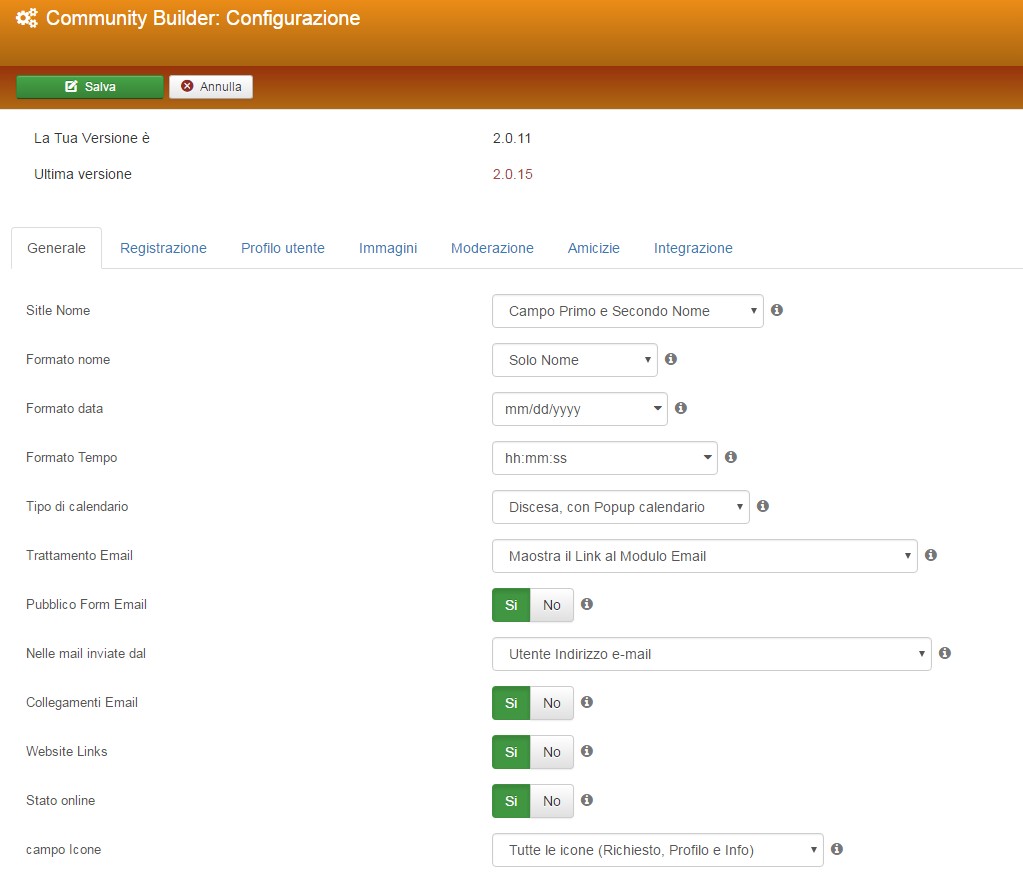The height and width of the screenshot is (873, 1023).
Task: Click info icon next to Formato nome
Action: [671, 359]
